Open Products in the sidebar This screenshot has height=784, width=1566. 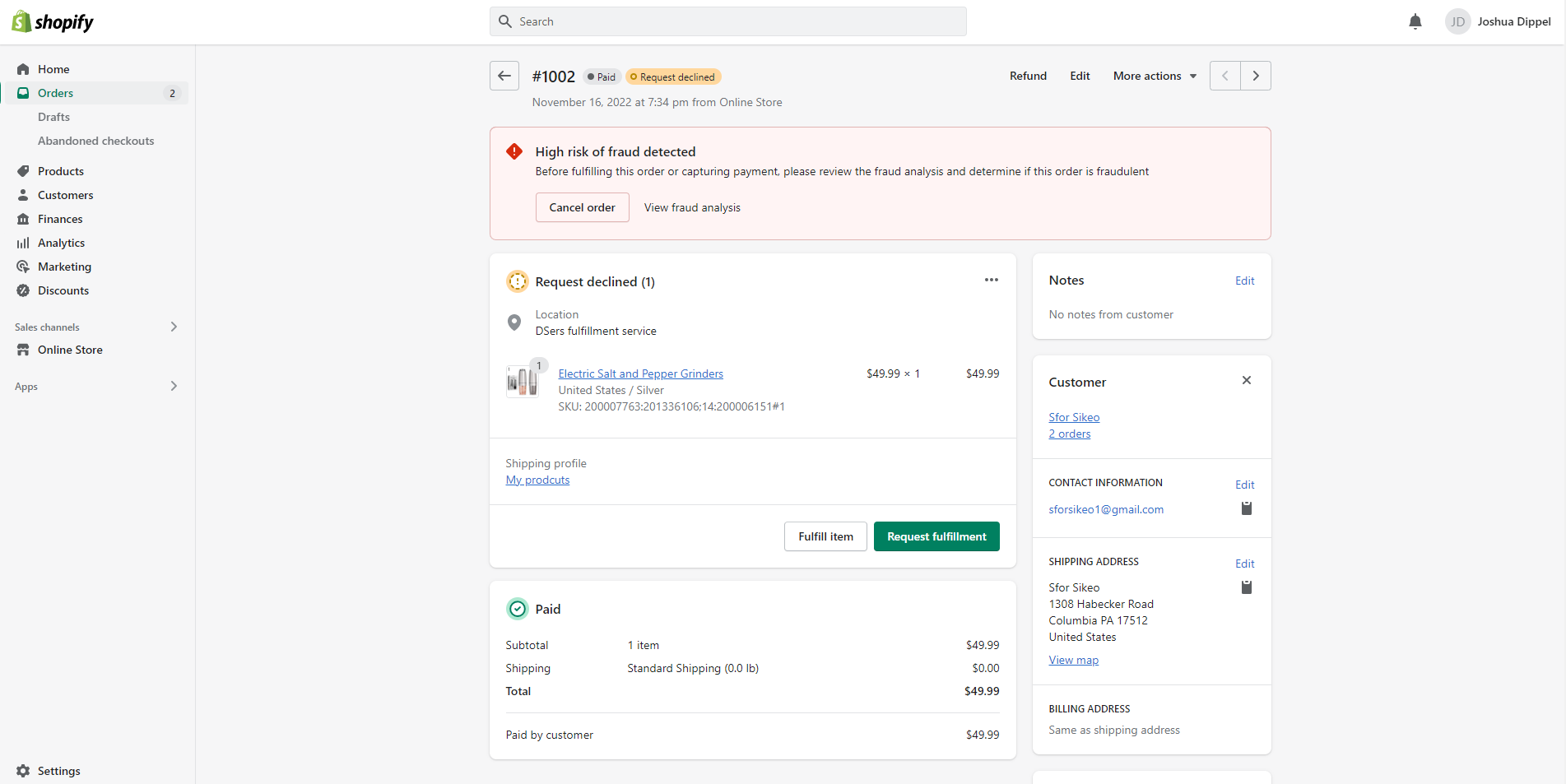click(61, 171)
